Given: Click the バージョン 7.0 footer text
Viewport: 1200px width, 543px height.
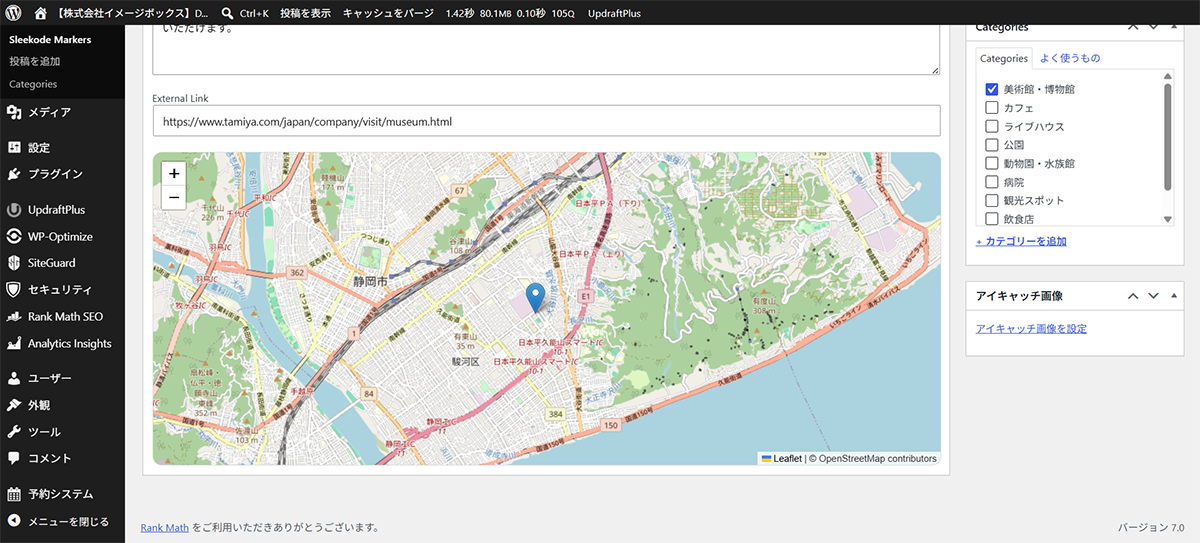Looking at the screenshot, I should [1150, 527].
